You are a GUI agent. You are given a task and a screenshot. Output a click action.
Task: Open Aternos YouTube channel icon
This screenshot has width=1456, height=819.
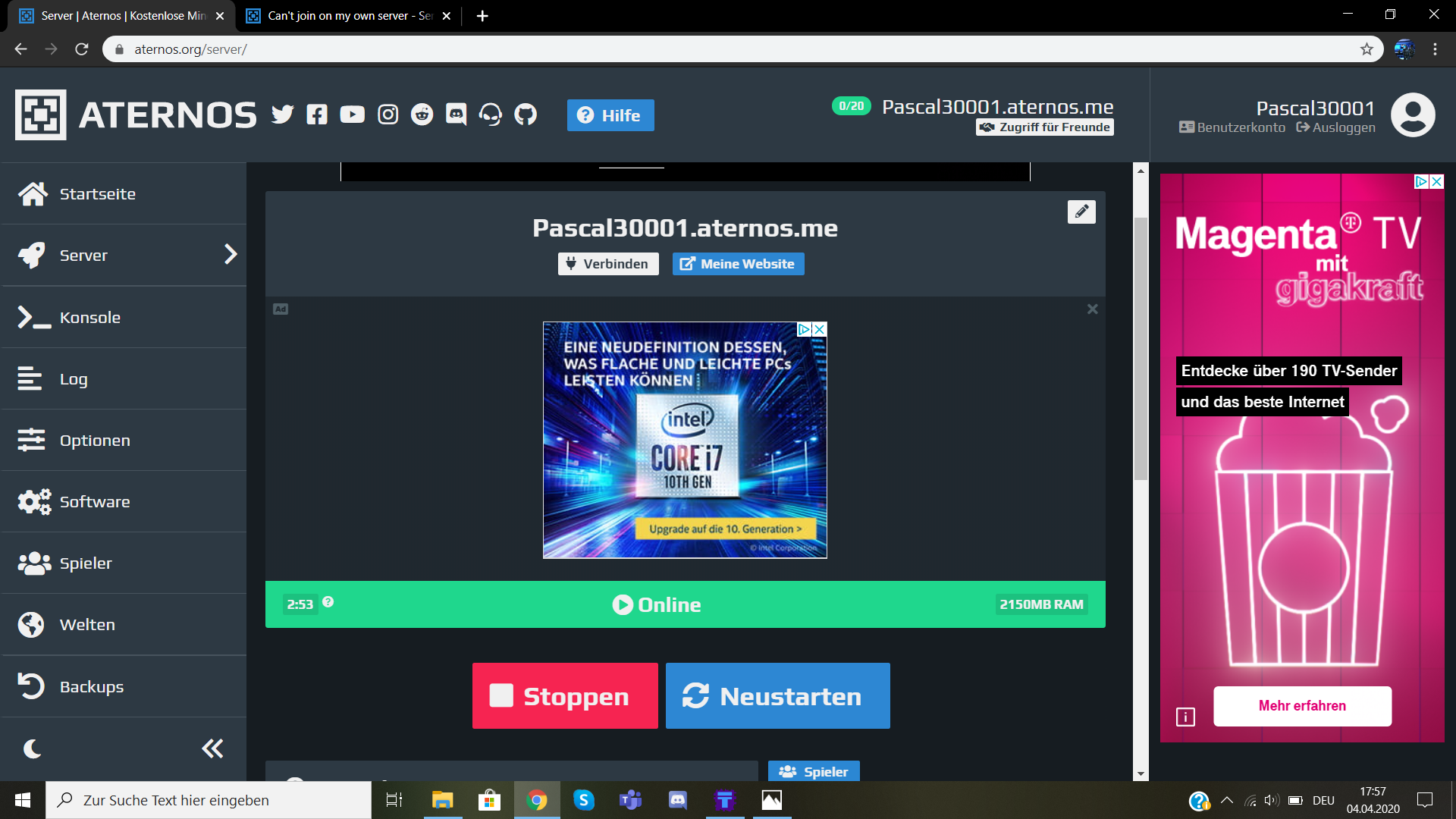pyautogui.click(x=352, y=115)
